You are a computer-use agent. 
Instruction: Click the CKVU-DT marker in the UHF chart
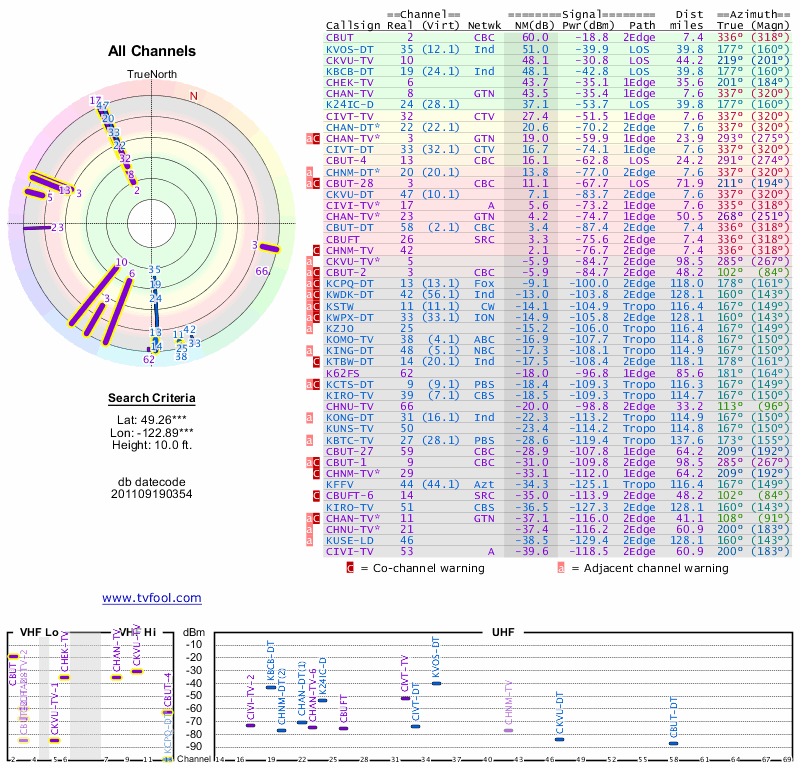click(x=560, y=739)
